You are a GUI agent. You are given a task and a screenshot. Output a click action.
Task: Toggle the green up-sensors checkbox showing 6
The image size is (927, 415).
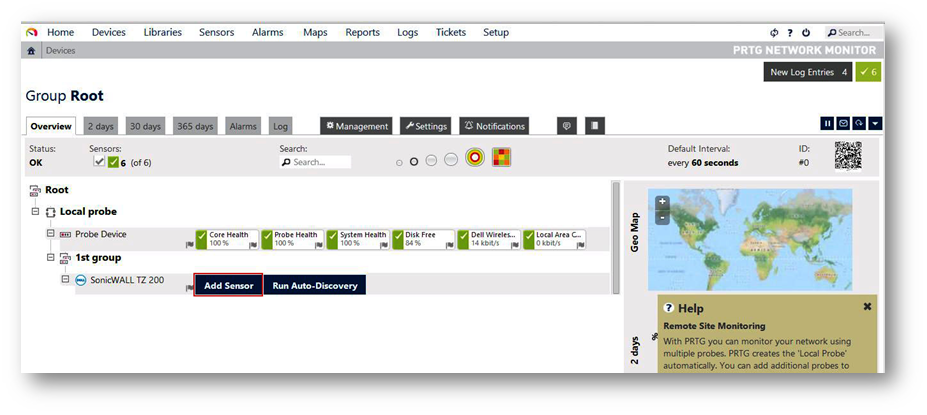coord(113,162)
